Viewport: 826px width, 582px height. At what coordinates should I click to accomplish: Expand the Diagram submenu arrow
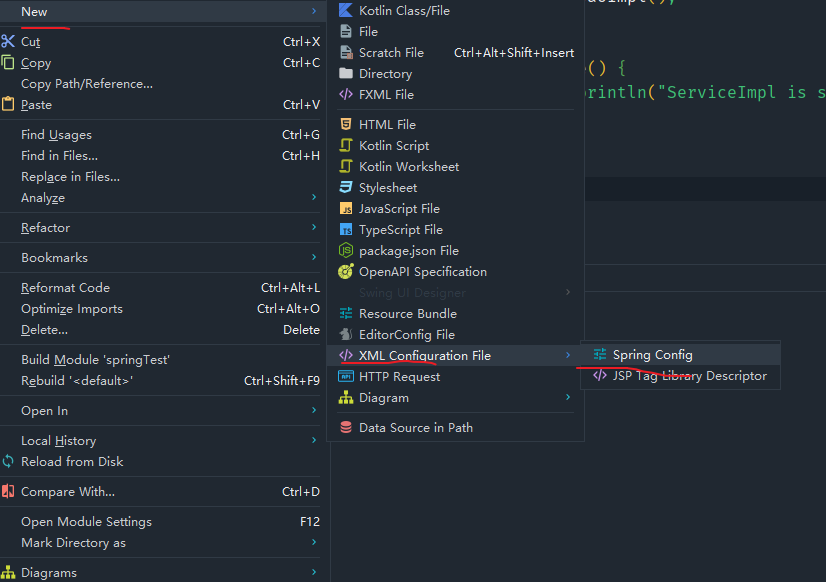point(568,397)
